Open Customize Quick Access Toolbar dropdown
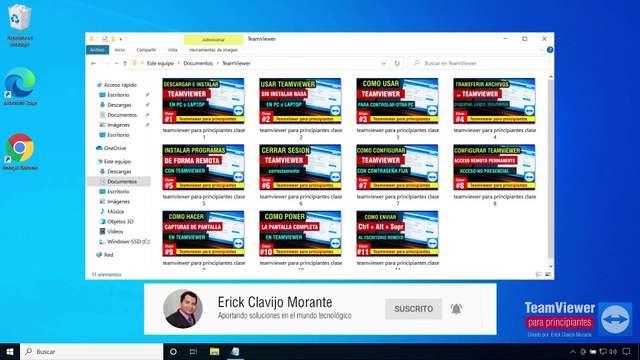The height and width of the screenshot is (360, 640). (120, 39)
